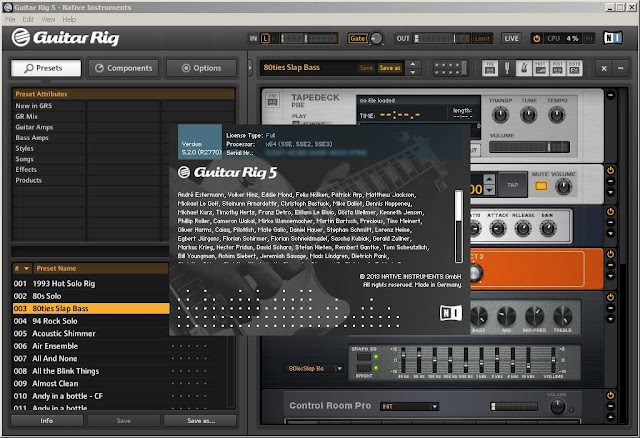
Task: Minimize the metronome module with its minus
Action: coord(611,182)
